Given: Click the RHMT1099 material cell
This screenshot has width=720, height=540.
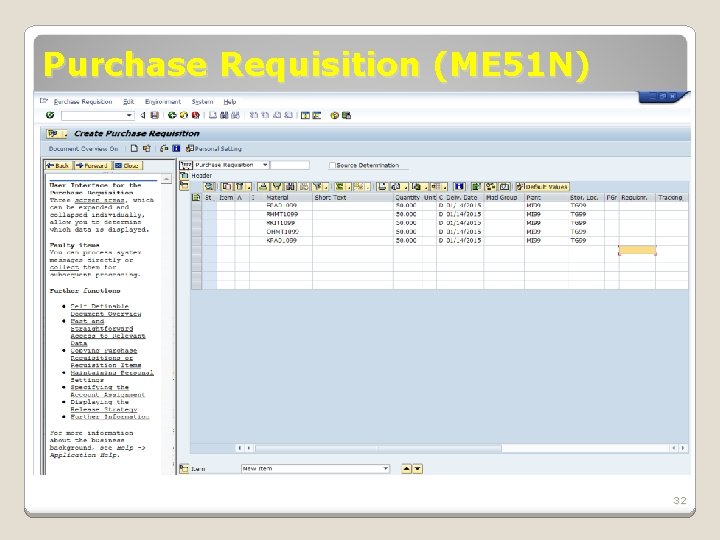Looking at the screenshot, I should pyautogui.click(x=282, y=214).
